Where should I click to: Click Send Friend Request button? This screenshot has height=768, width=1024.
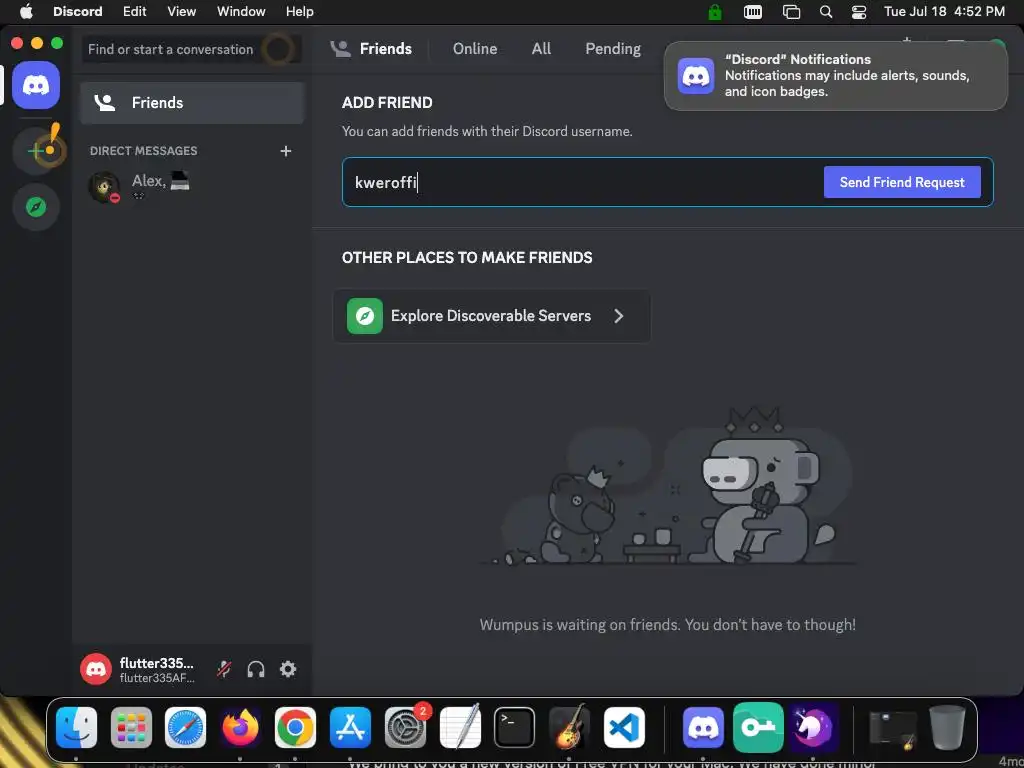(902, 182)
